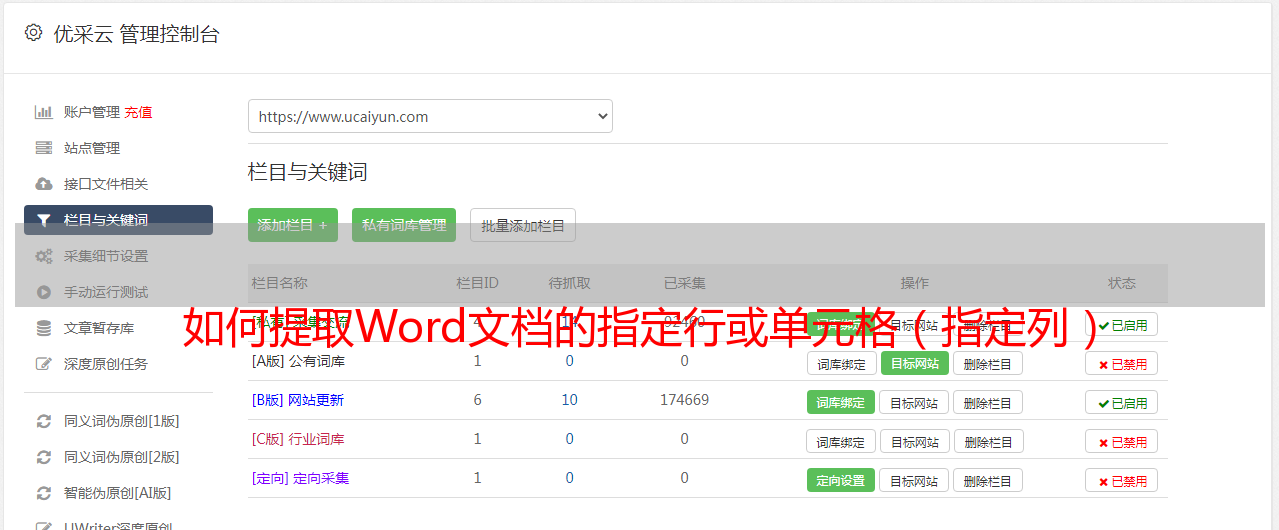Screen dimensions: 1279x530
Task: Click the 栏目与关键词 page heading
Action: tap(308, 172)
